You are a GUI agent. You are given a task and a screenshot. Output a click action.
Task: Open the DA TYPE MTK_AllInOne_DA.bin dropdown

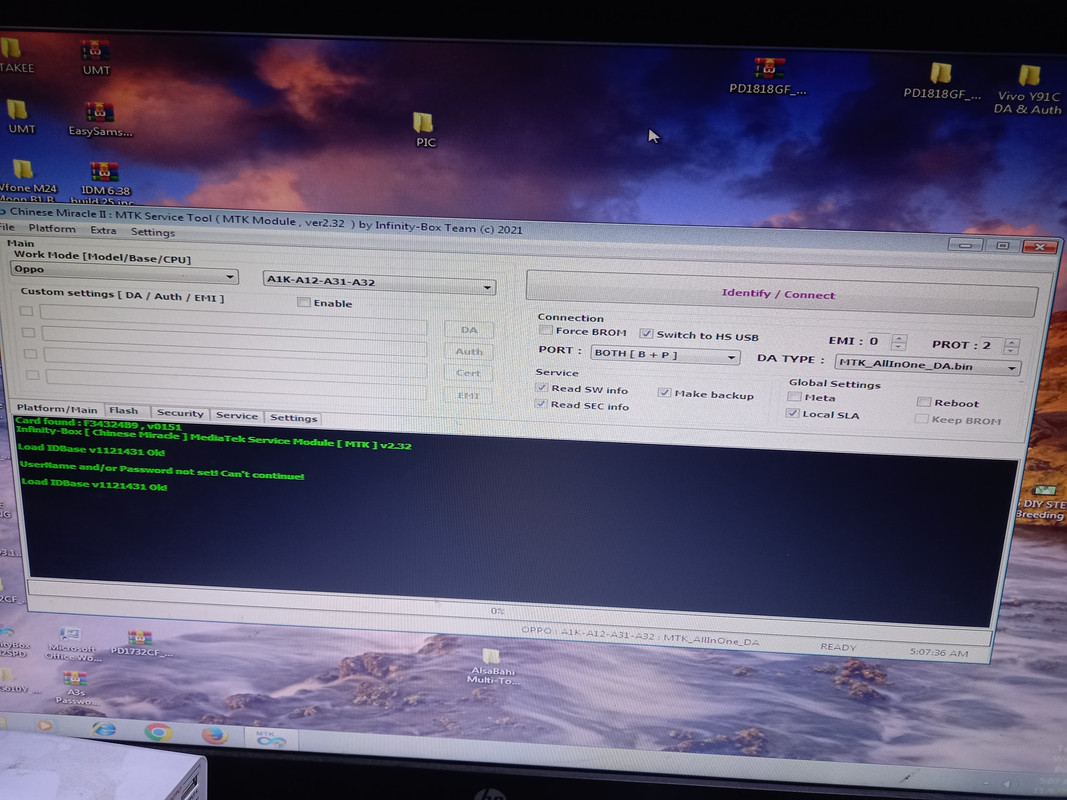tap(928, 365)
